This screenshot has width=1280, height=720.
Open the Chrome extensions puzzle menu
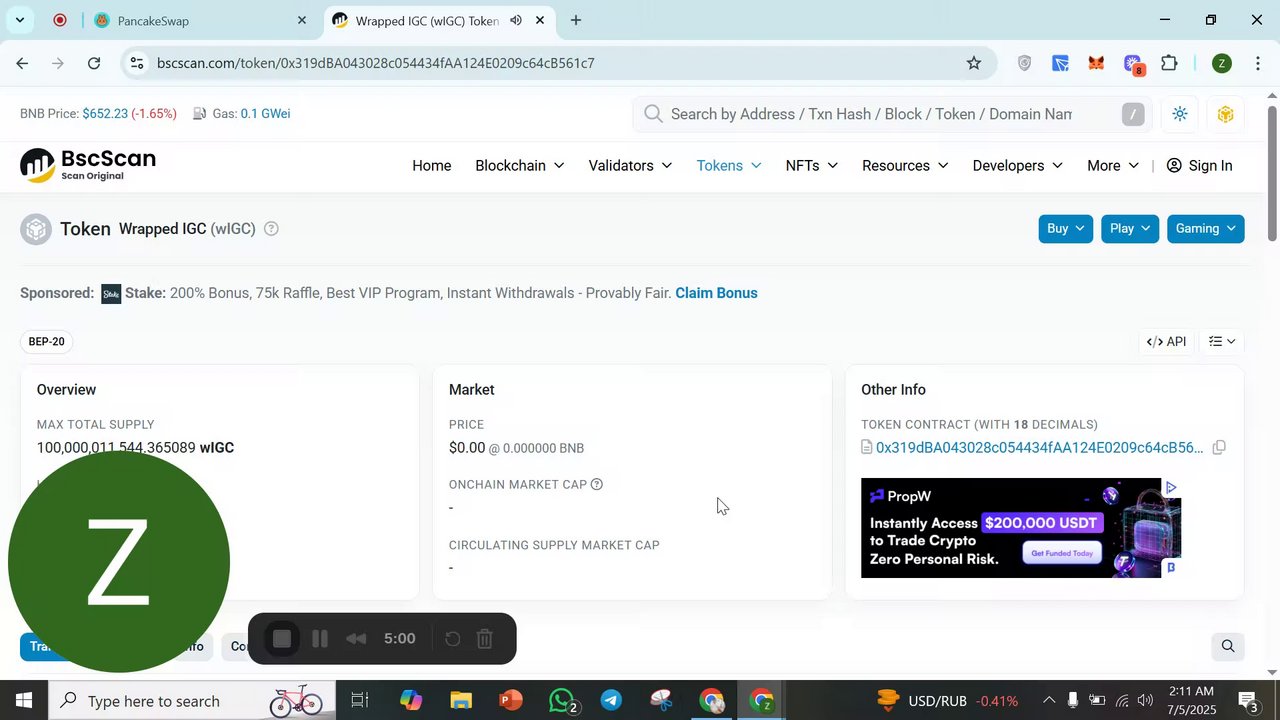(1169, 63)
